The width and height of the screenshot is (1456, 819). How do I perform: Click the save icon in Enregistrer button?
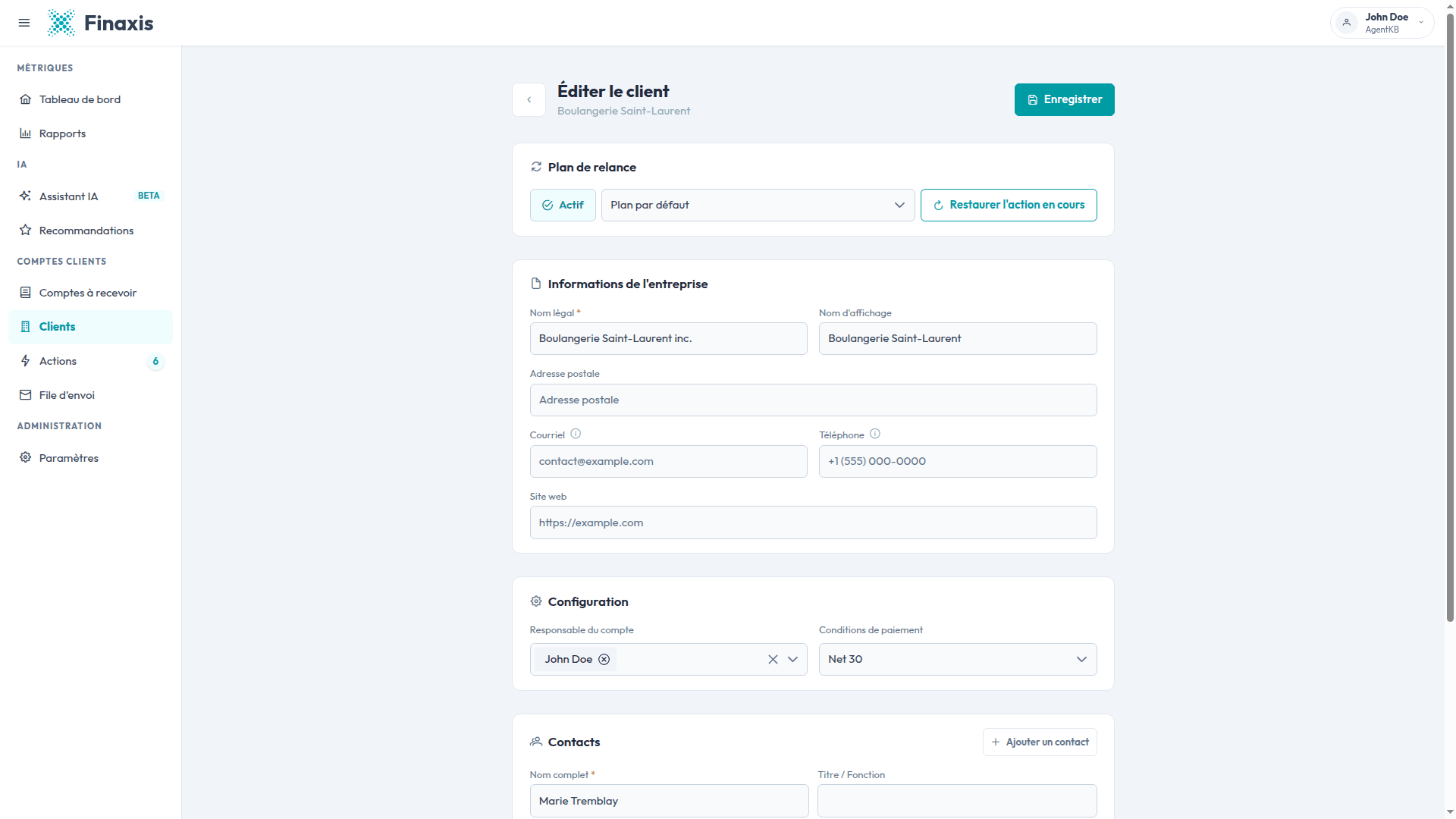coord(1032,100)
